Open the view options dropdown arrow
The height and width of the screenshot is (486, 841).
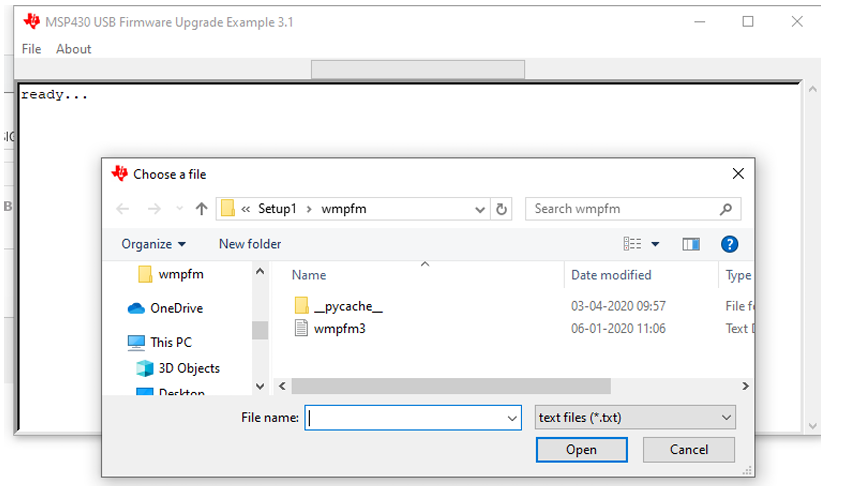click(656, 244)
